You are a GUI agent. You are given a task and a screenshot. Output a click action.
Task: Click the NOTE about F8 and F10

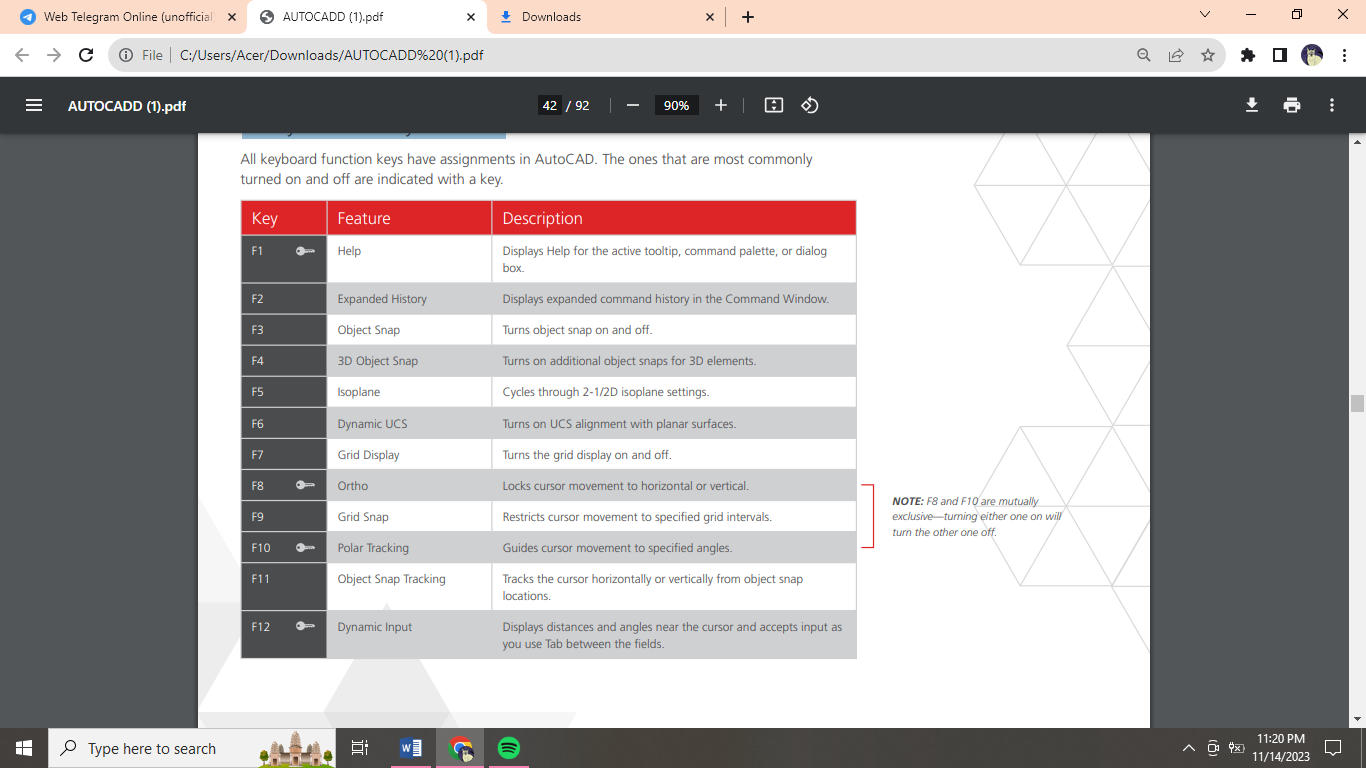(x=977, y=517)
